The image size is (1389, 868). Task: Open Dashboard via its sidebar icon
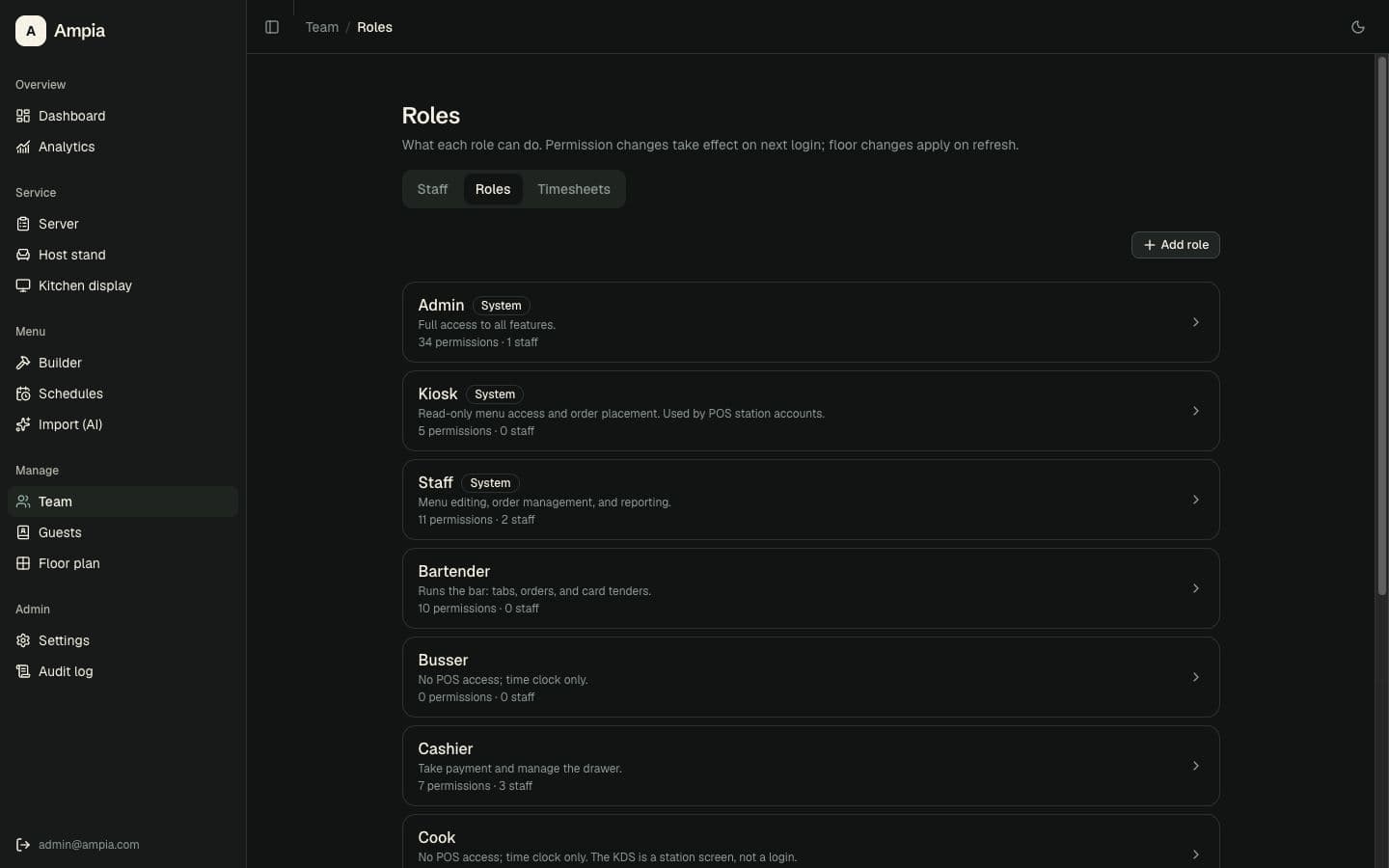23,116
